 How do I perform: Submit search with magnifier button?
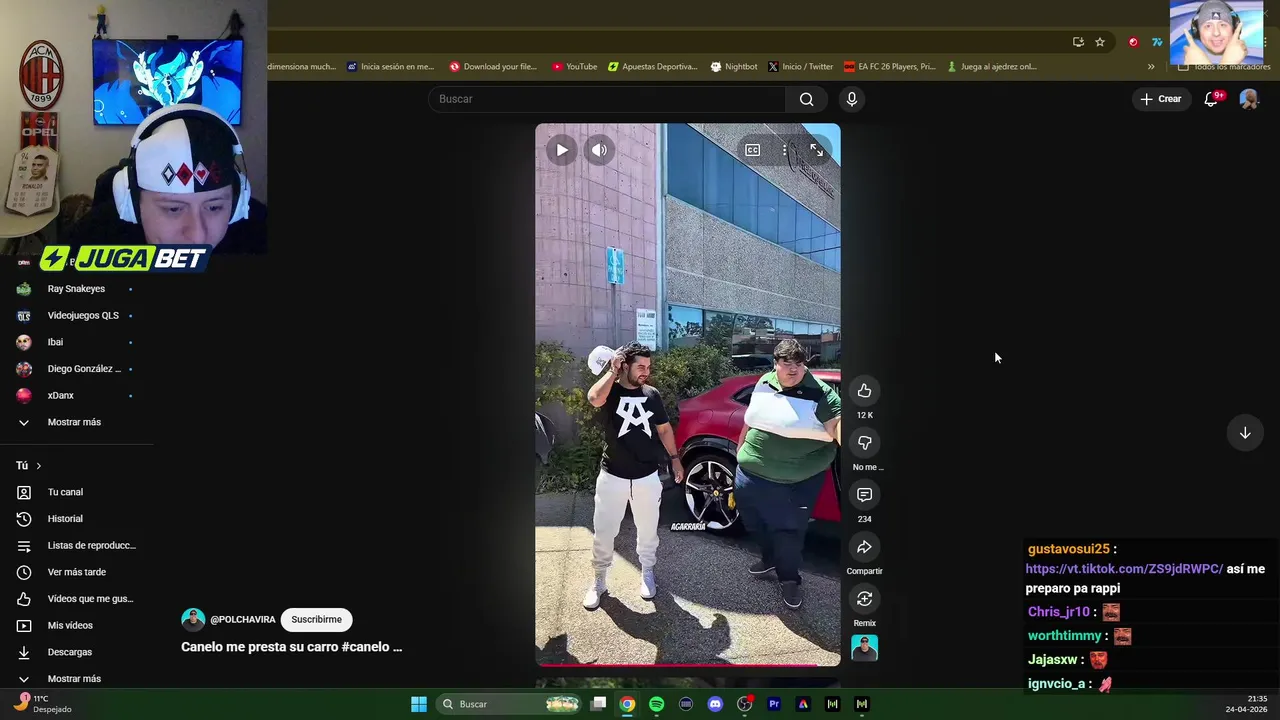point(806,99)
